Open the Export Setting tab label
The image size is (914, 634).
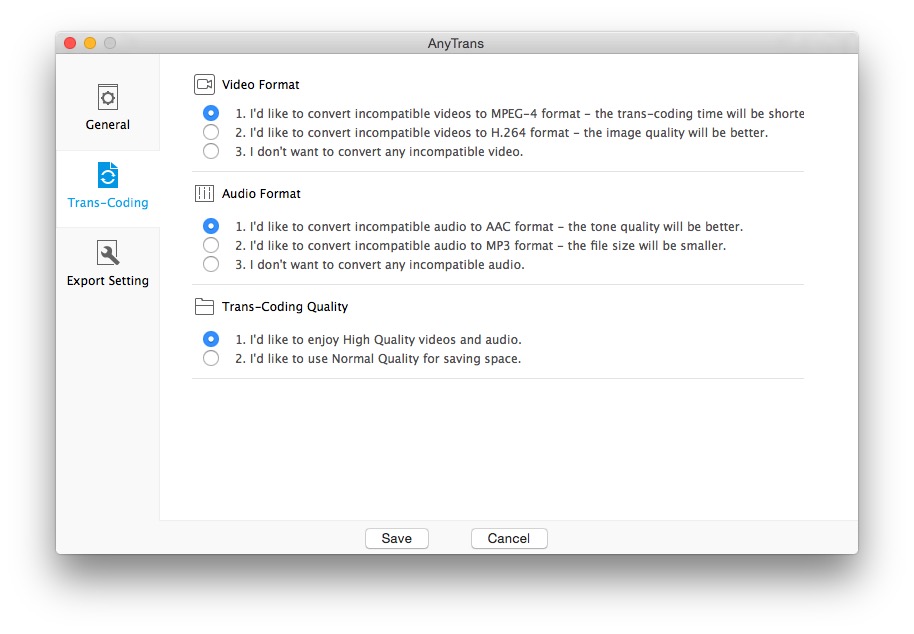point(107,281)
